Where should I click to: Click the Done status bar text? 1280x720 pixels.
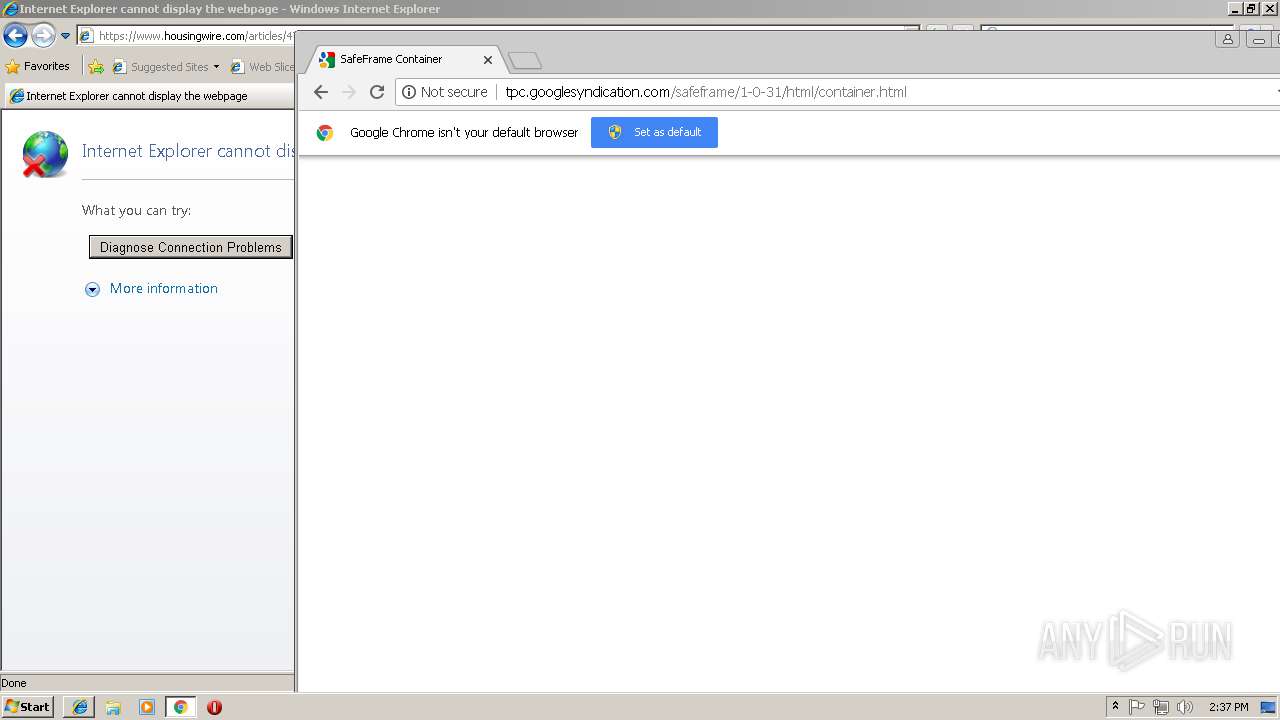tap(14, 683)
